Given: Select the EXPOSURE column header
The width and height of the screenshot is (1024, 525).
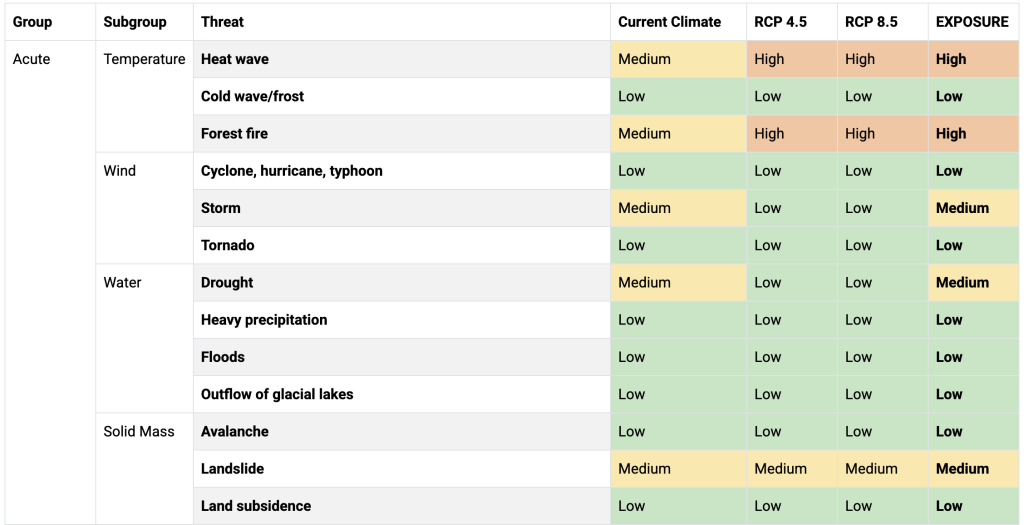Looking at the screenshot, I should (974, 22).
